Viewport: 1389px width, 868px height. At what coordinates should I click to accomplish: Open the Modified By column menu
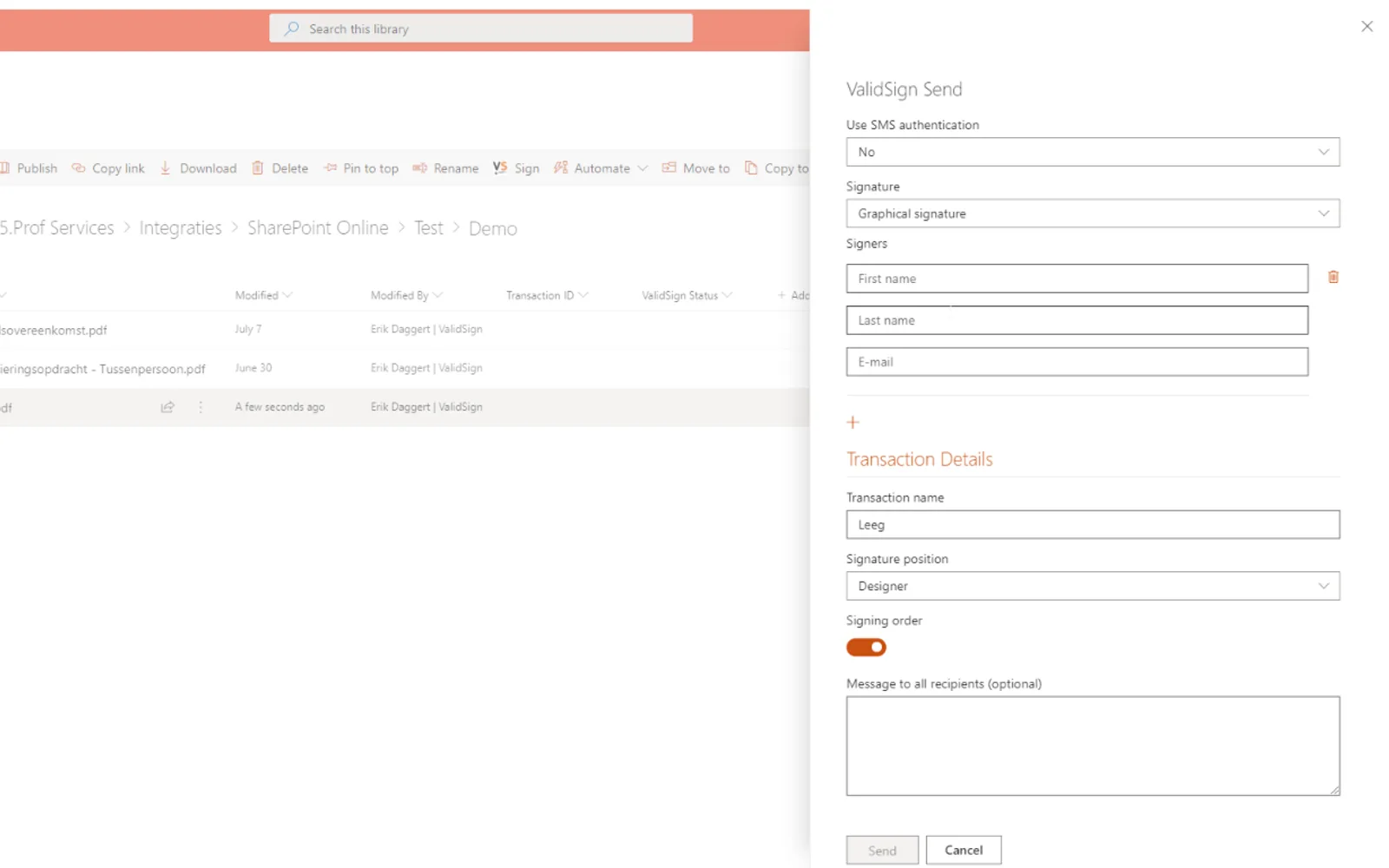tap(406, 295)
